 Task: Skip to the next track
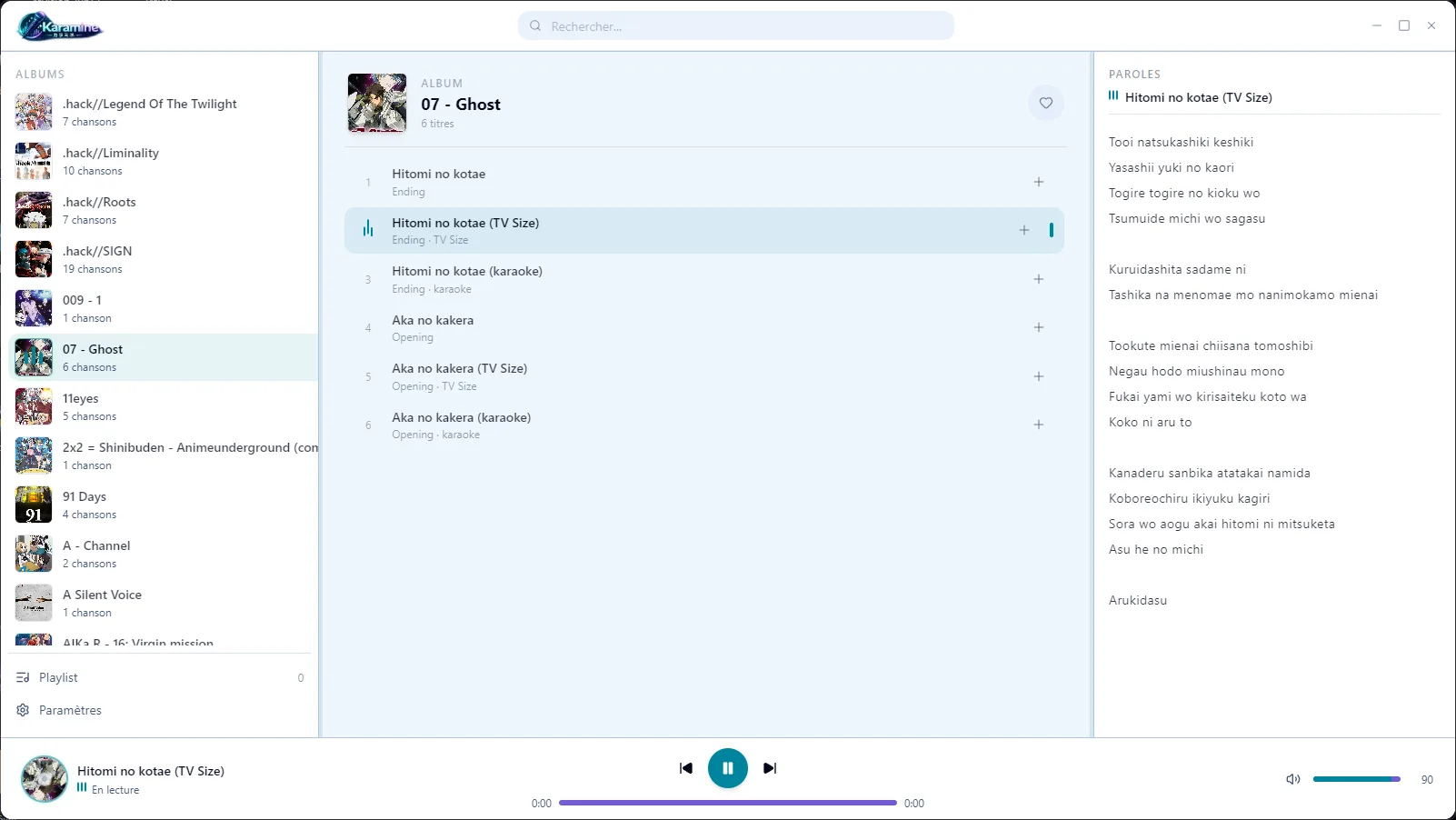click(770, 768)
